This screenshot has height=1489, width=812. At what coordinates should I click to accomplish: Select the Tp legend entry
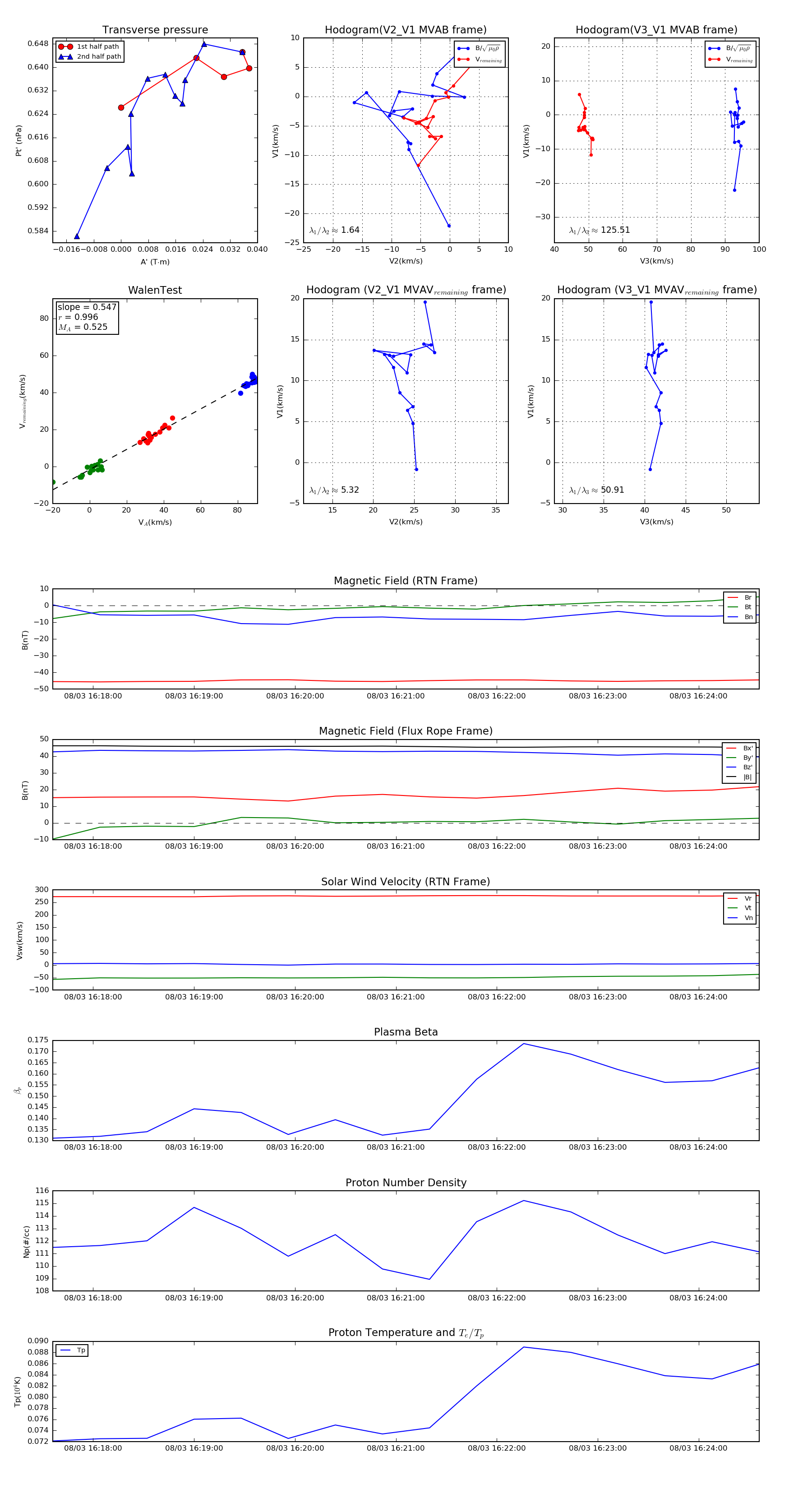click(72, 1350)
